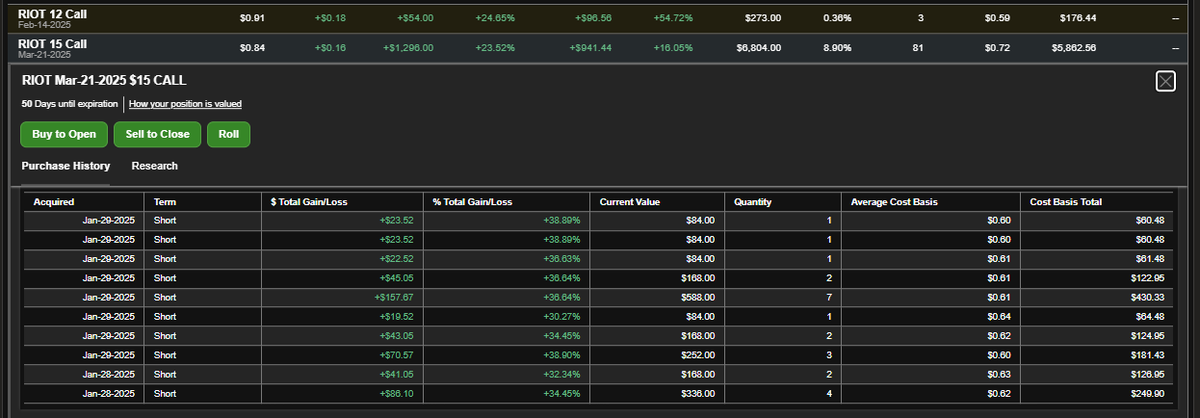This screenshot has width=1200, height=418.
Task: Click the 'RIOT Mar-21-2025 $15 CALL' panel heading
Action: [x=103, y=80]
